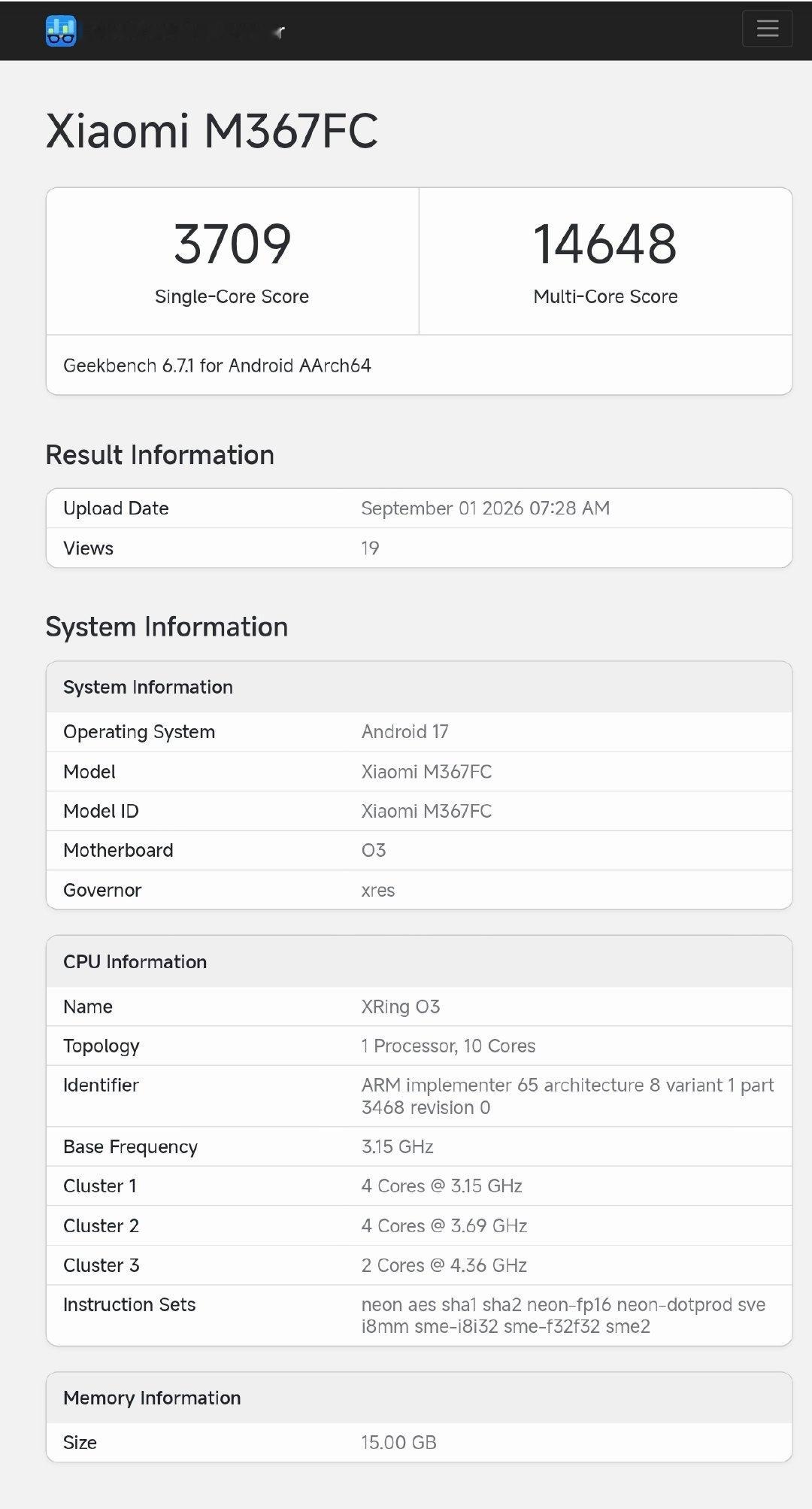The height and width of the screenshot is (1509, 812).
Task: Click 2 Cores @ 4.36 GHz value
Action: [444, 1265]
